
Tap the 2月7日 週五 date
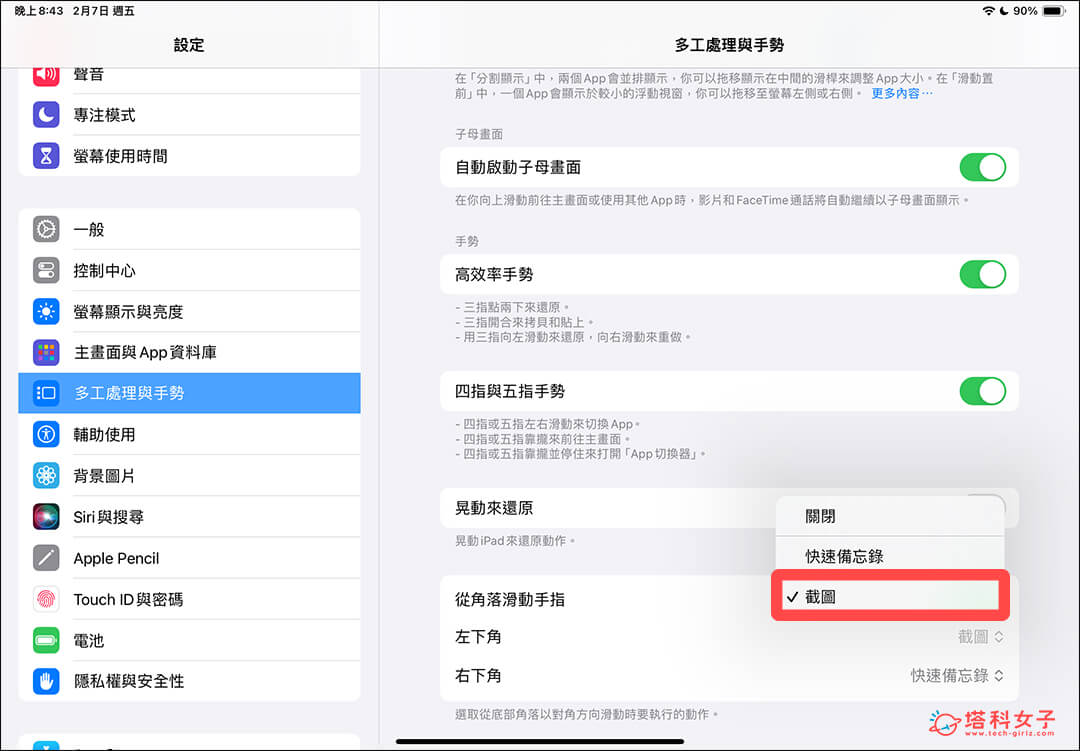(x=104, y=11)
